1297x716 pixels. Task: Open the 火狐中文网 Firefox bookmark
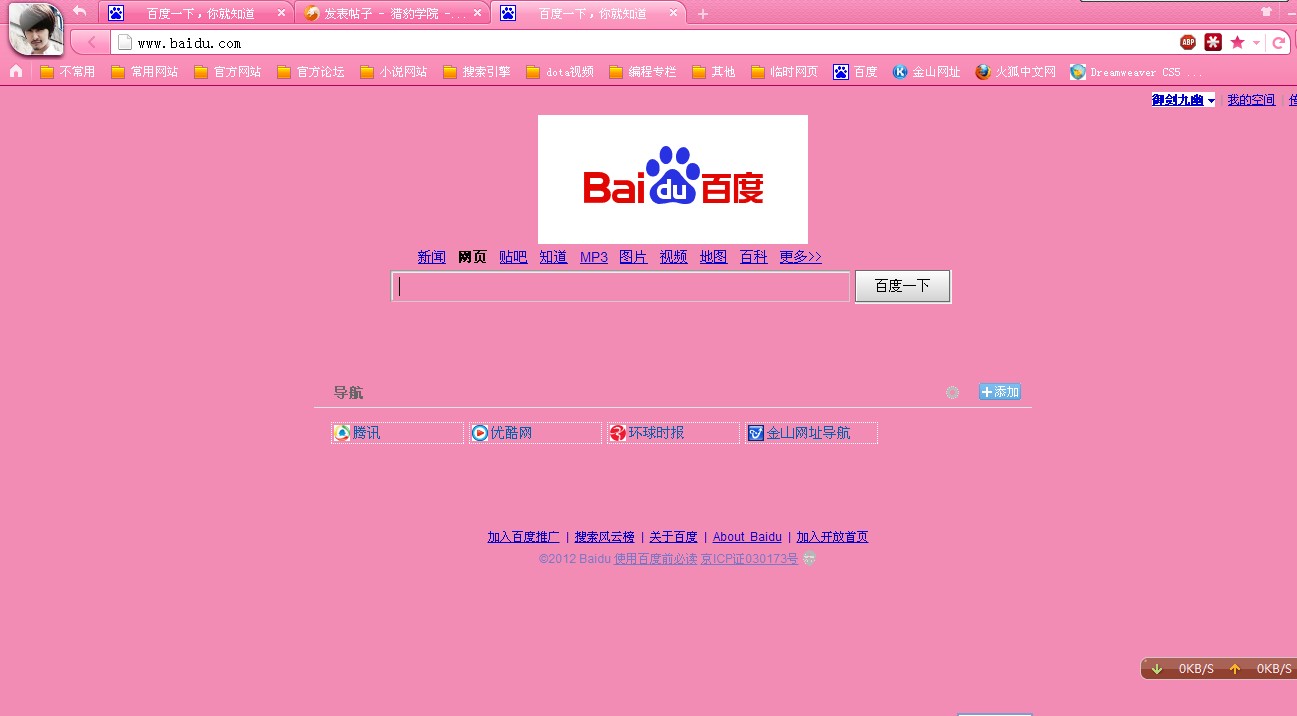tap(1015, 72)
